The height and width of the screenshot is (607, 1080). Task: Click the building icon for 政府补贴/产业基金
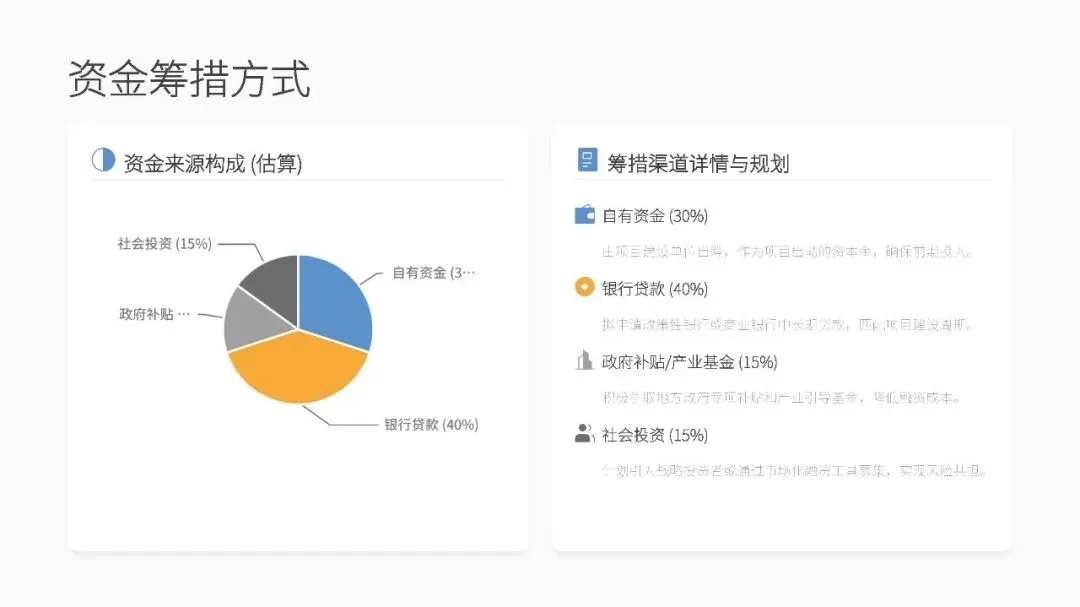(584, 360)
